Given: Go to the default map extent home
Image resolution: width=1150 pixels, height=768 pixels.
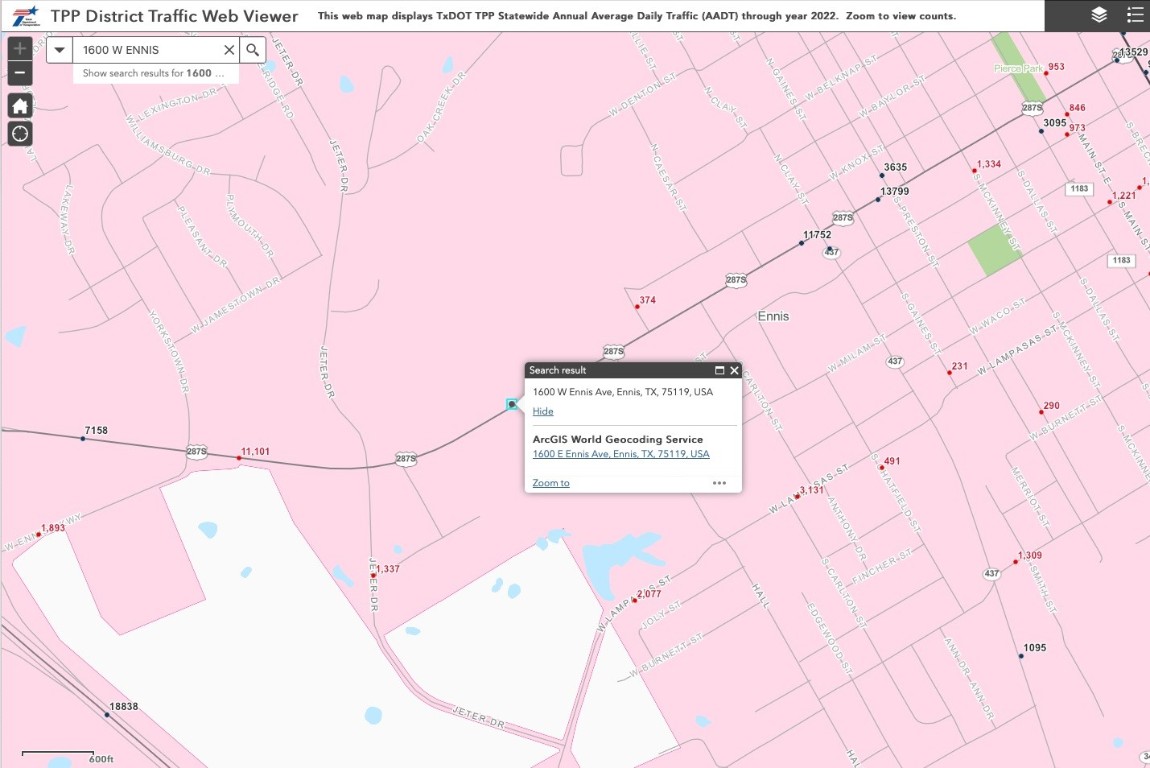Looking at the screenshot, I should (x=20, y=106).
